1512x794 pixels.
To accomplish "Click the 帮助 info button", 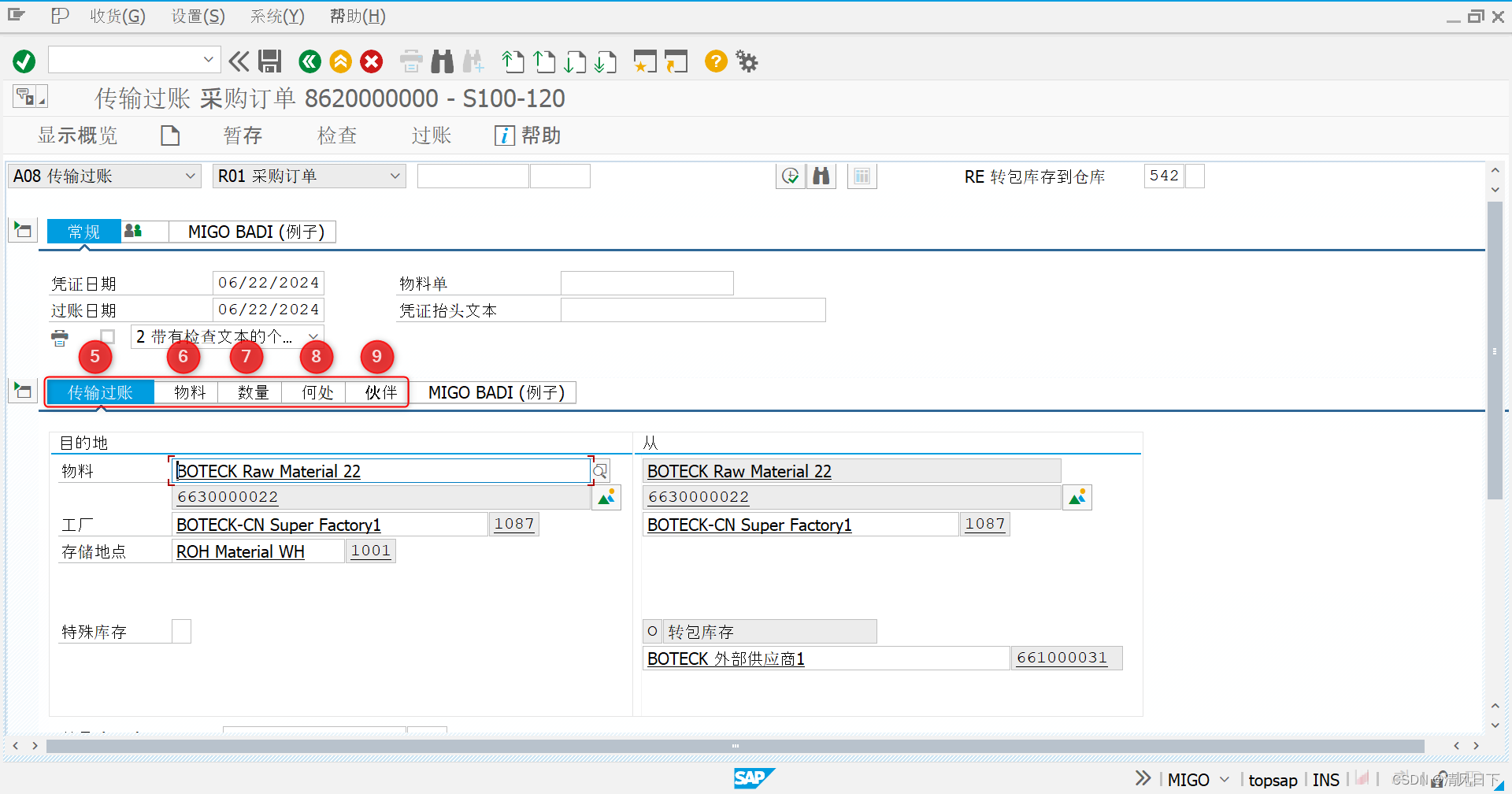I will pos(527,135).
